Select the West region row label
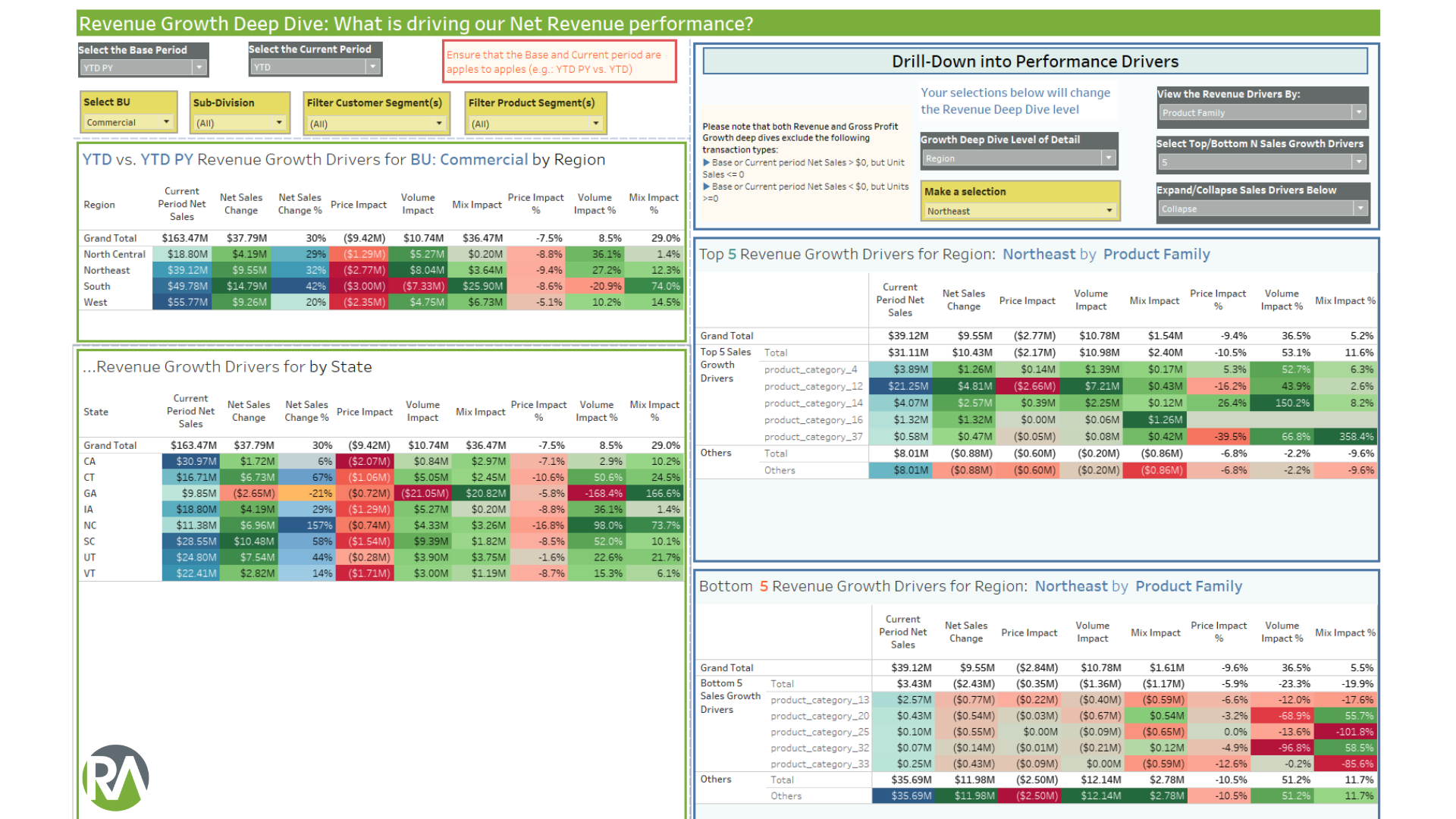This screenshot has height=819, width=1456. point(96,302)
